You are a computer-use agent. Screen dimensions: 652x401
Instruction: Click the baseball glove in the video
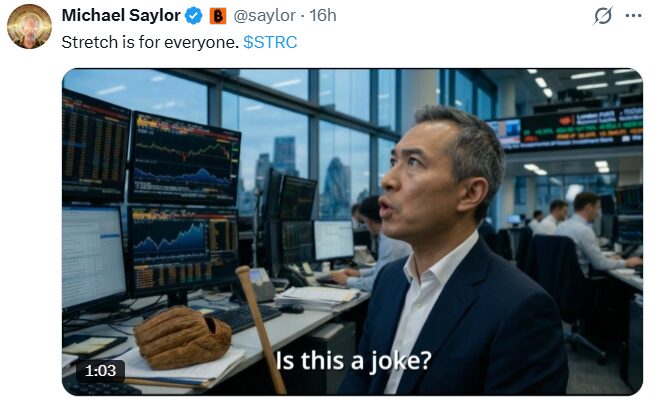182,335
